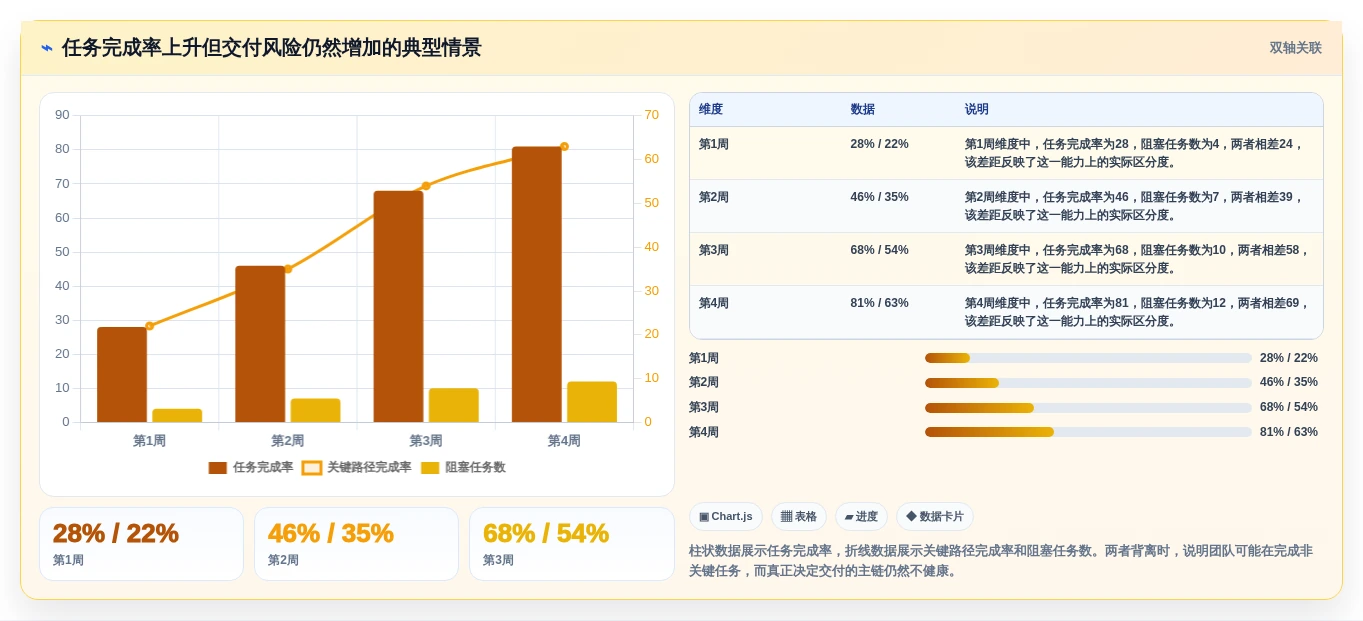Click the line chart point above 第4周
This screenshot has height=621, width=1363.
(564, 147)
